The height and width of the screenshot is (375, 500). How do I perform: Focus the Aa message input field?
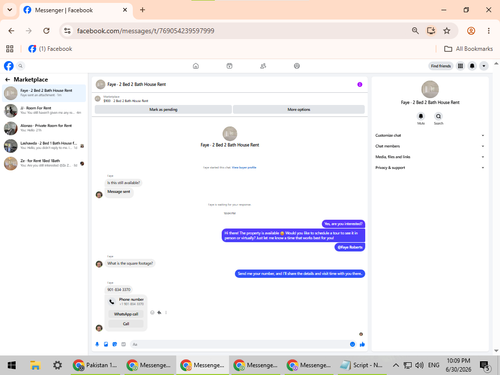[239, 344]
